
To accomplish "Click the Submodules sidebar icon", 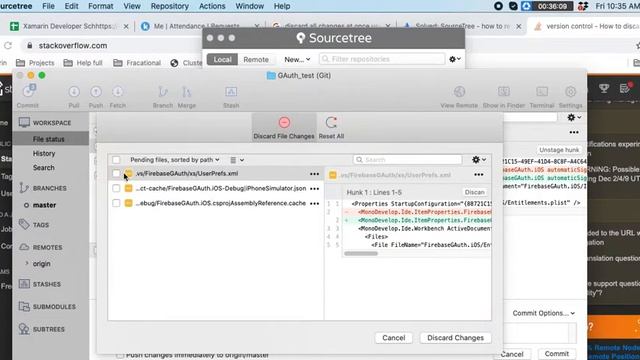I will 24,306.
